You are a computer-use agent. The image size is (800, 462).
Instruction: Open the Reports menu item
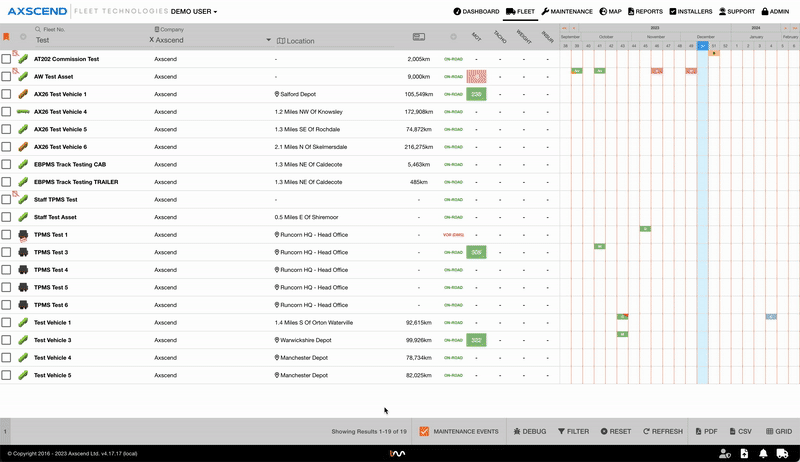point(644,11)
